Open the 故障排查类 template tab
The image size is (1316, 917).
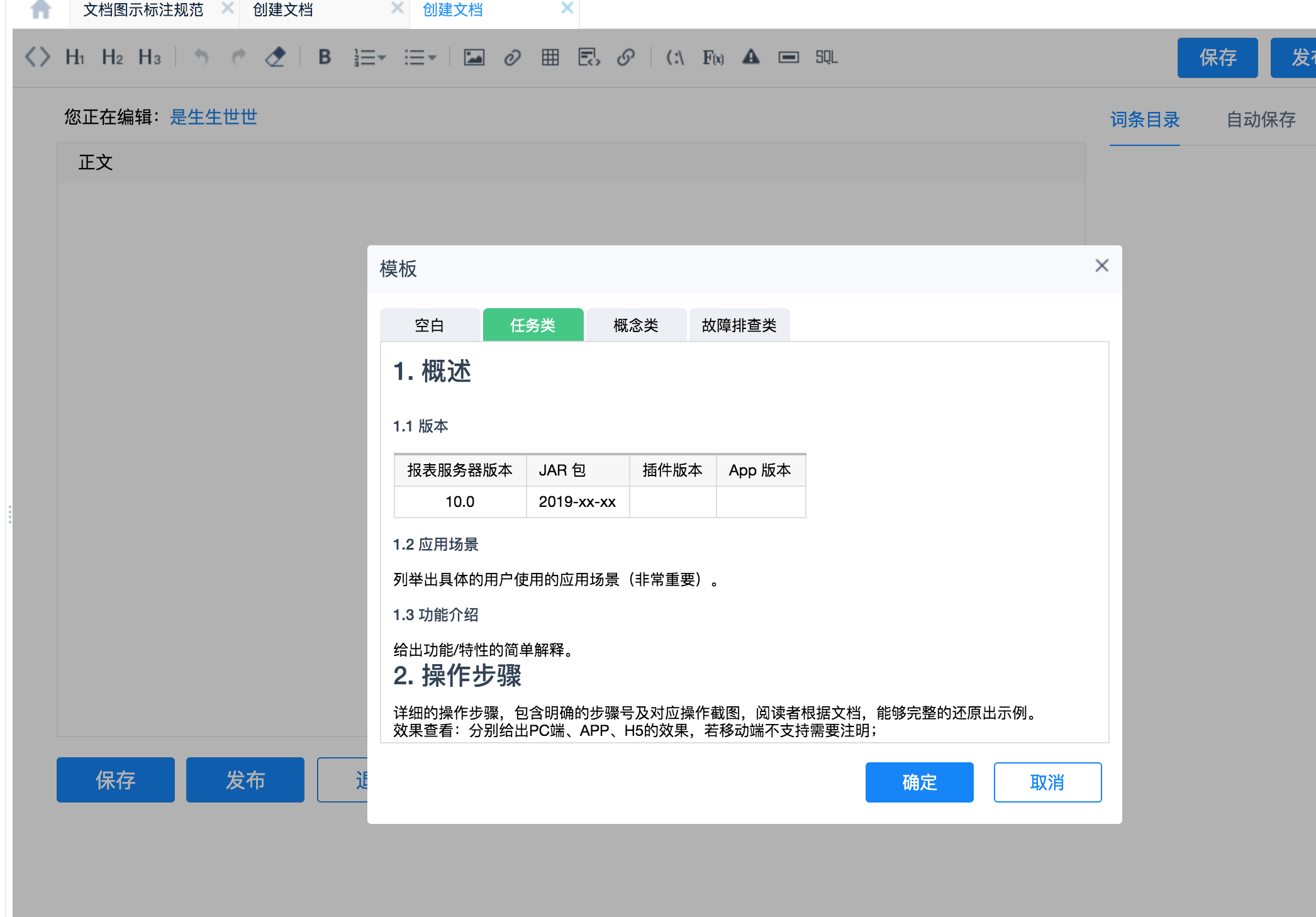click(x=739, y=325)
